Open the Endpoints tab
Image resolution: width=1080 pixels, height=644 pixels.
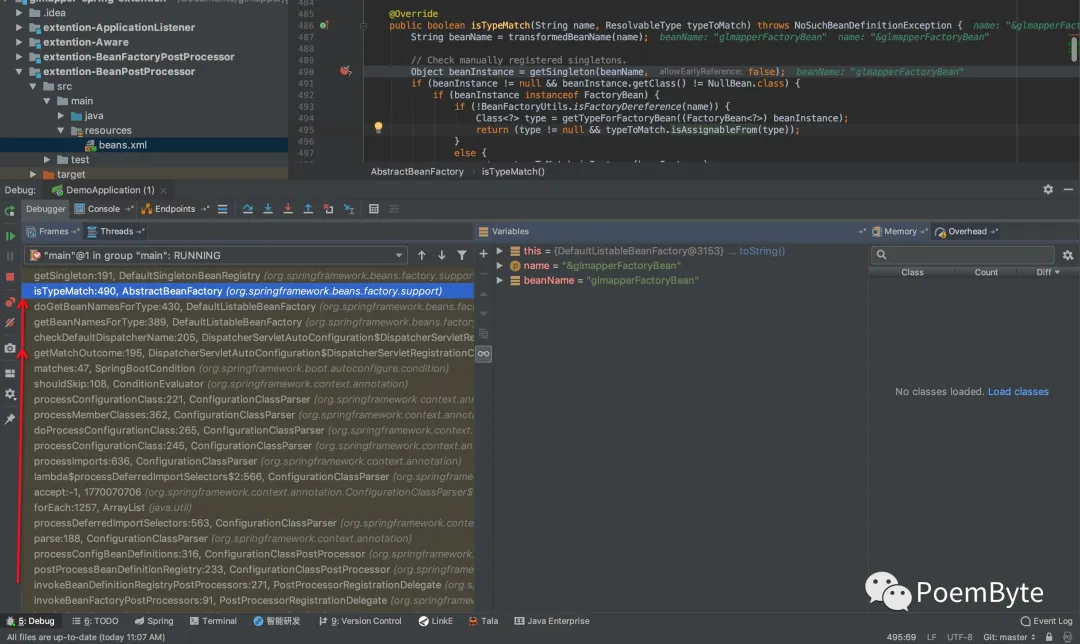click(174, 209)
